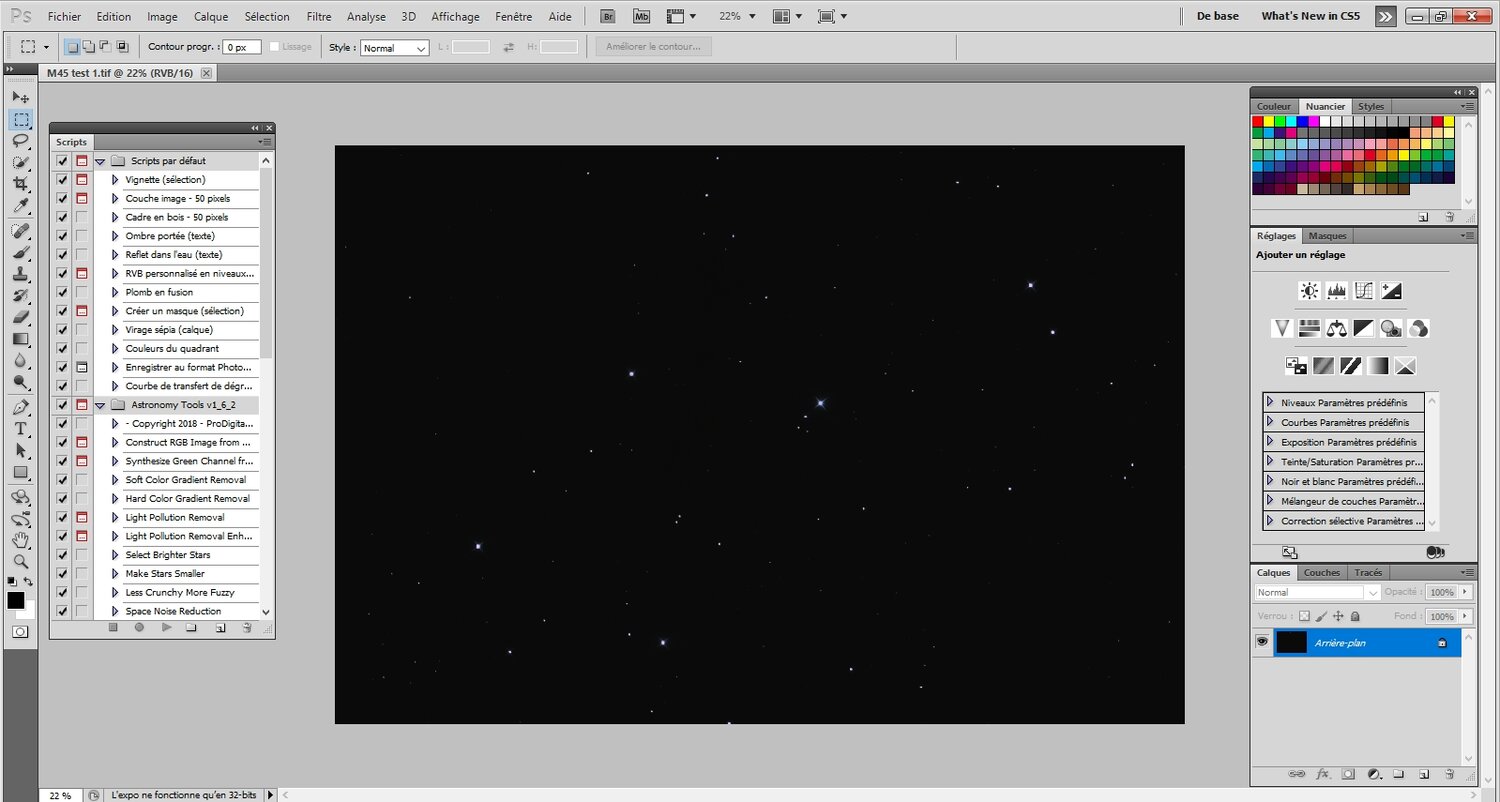Select the Move tool
Image resolution: width=1500 pixels, height=802 pixels.
pos(20,97)
